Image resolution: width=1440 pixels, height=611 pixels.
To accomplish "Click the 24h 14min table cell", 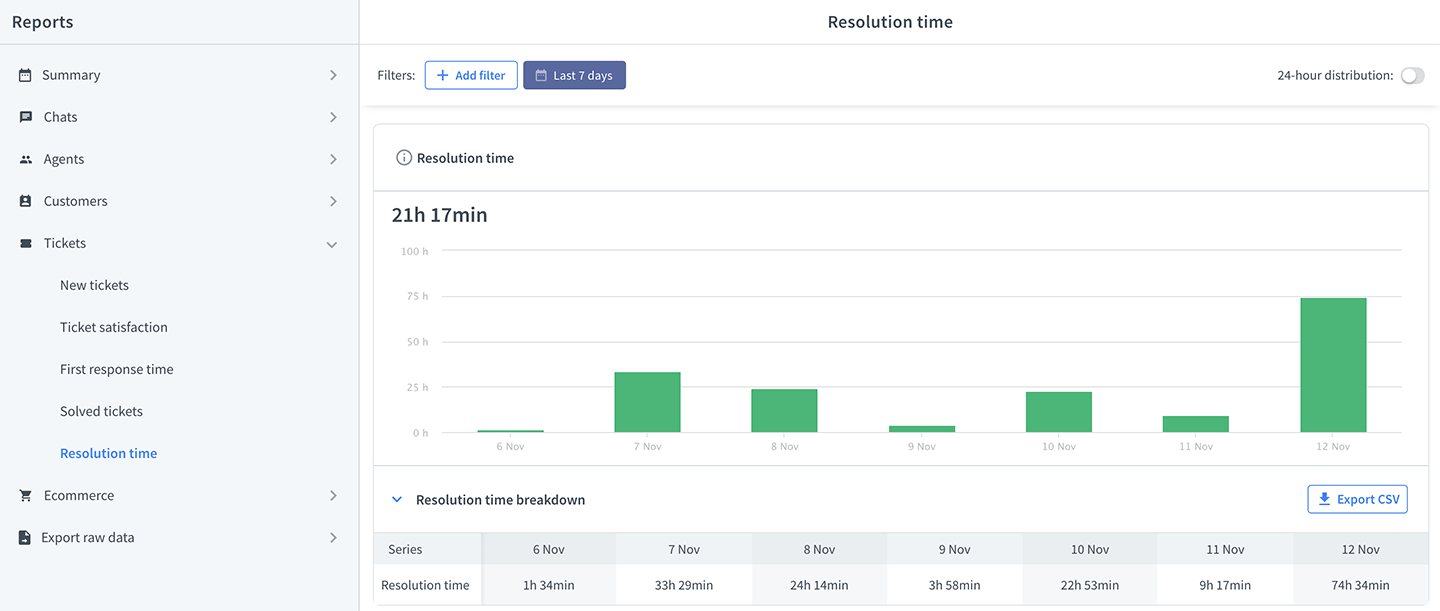I will (819, 585).
